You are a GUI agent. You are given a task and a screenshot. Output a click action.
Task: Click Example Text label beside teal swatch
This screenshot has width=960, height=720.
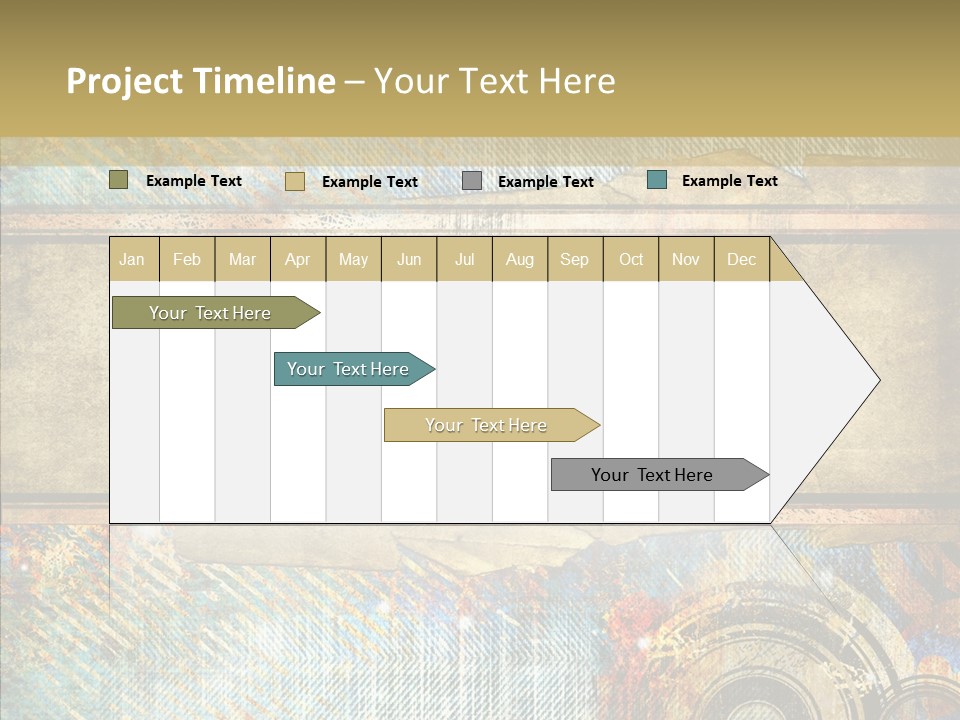pyautogui.click(x=729, y=181)
